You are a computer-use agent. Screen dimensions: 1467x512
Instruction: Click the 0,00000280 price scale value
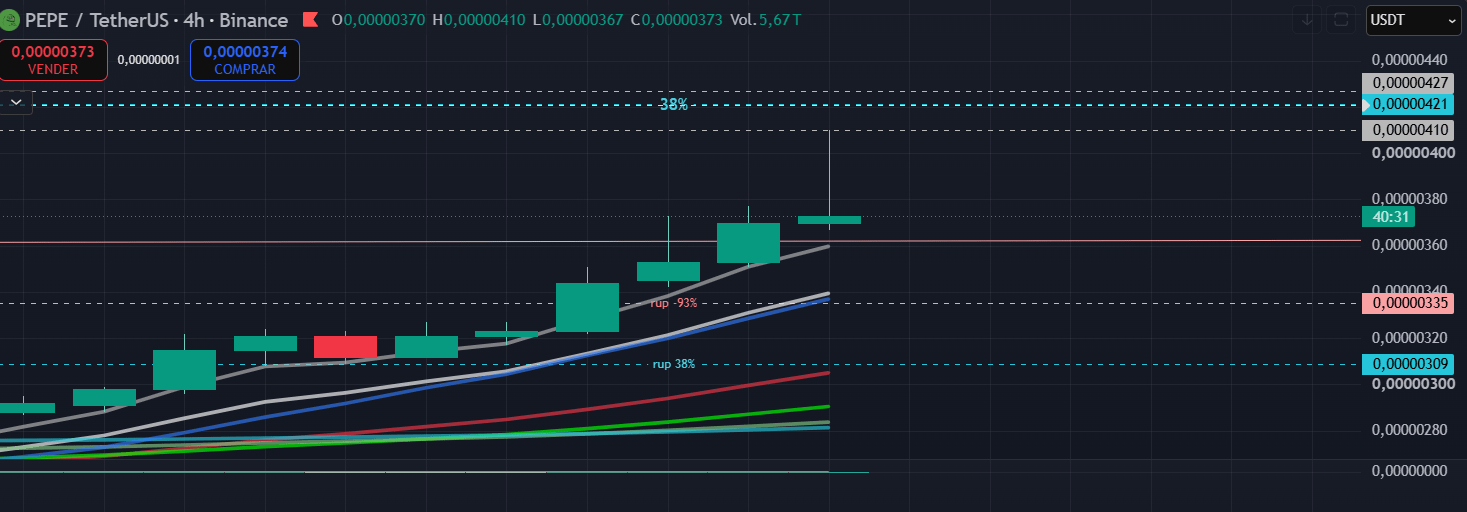point(1409,430)
